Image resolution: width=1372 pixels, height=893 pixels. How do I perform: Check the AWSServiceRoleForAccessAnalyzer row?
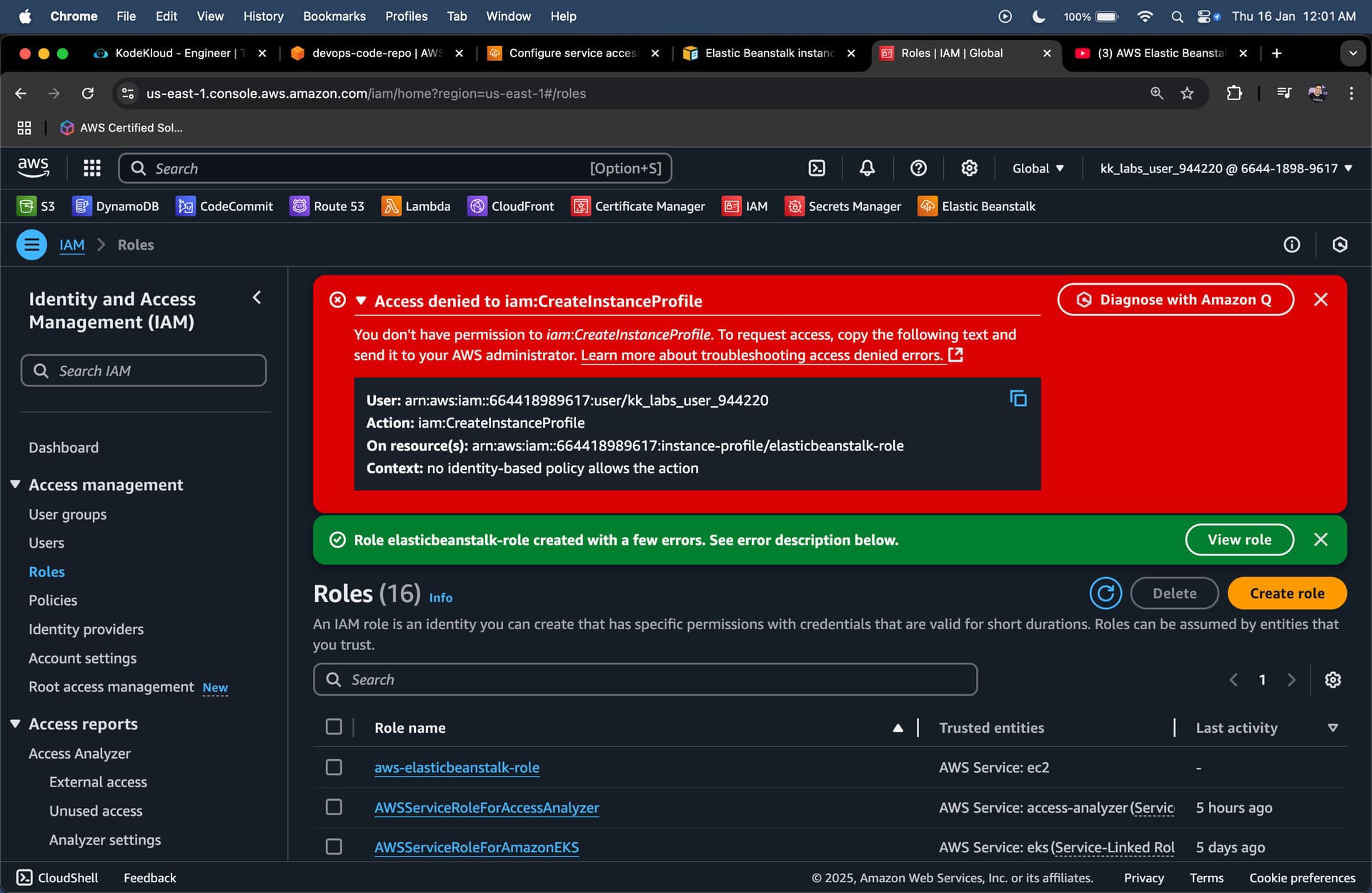[334, 807]
